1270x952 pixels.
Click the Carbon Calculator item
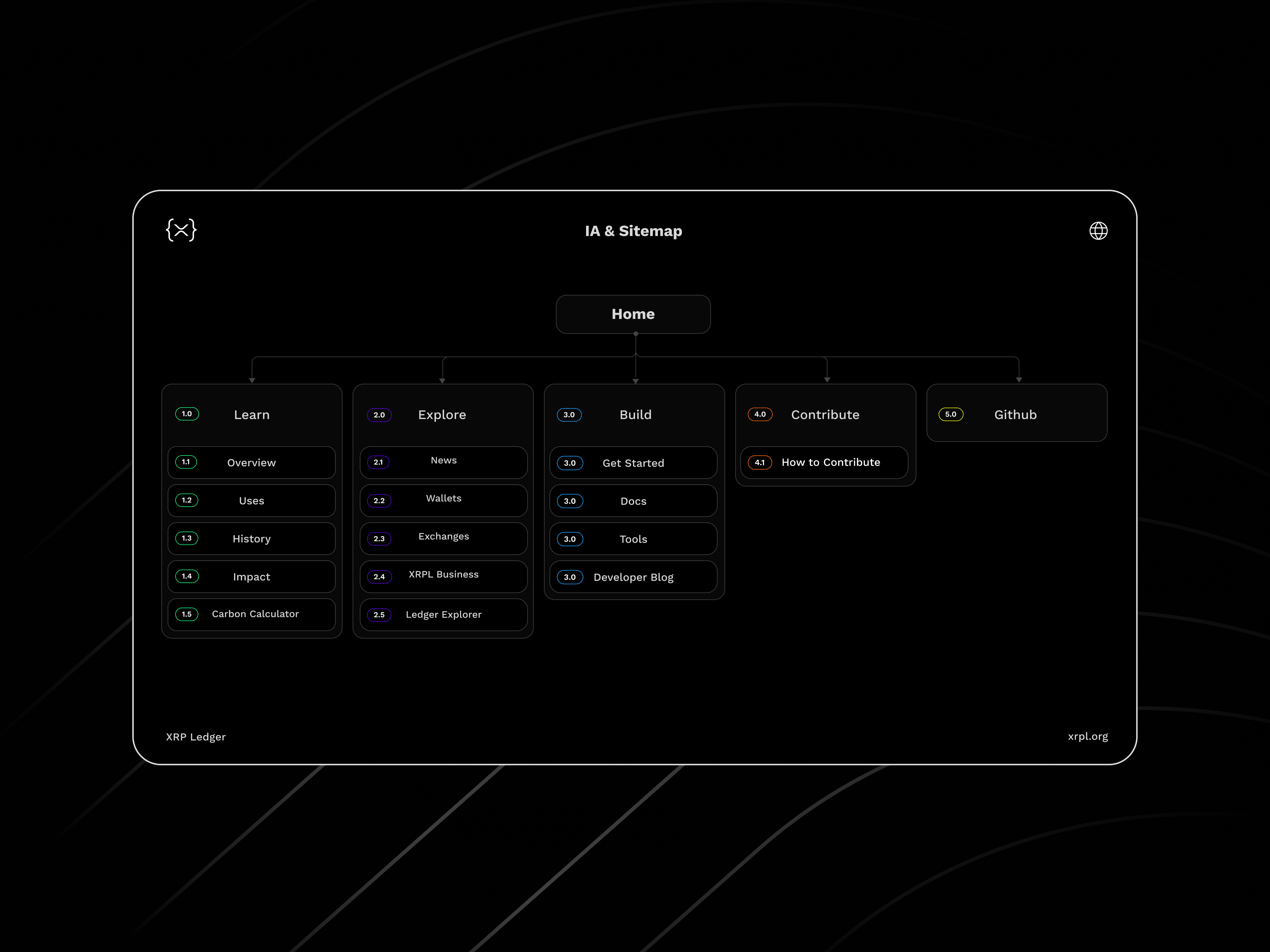[x=255, y=614]
